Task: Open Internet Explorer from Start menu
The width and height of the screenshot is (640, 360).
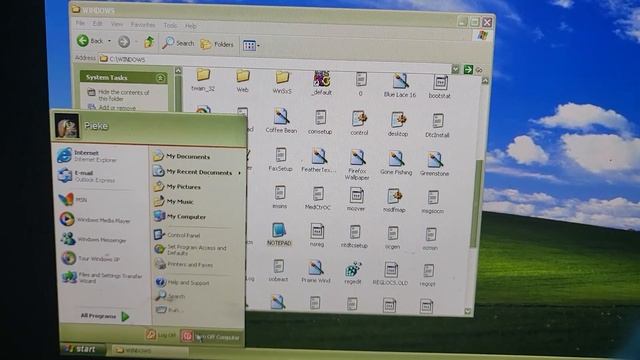Action: click(x=87, y=156)
